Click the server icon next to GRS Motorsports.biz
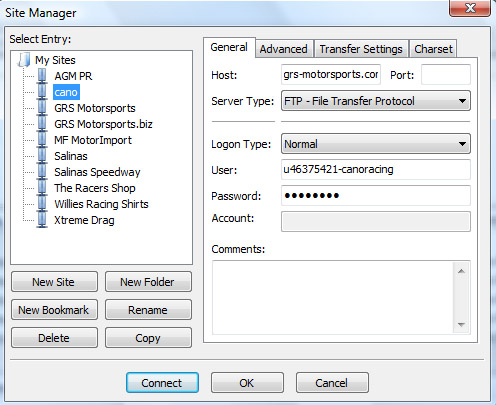Screen dimensions: 496x405 tap(42, 124)
